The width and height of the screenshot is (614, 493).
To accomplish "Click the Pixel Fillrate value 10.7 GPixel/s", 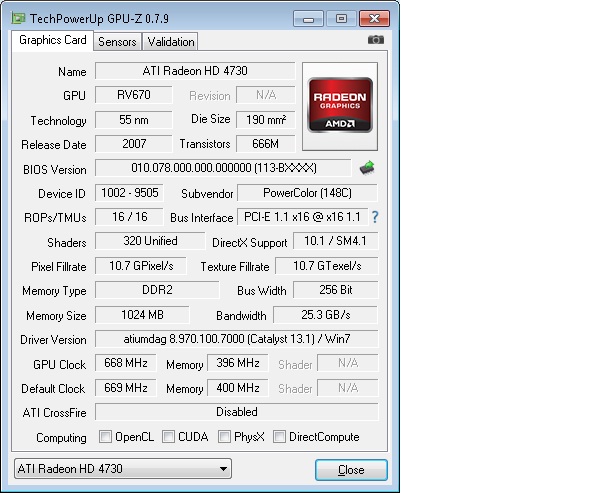I will click(141, 266).
